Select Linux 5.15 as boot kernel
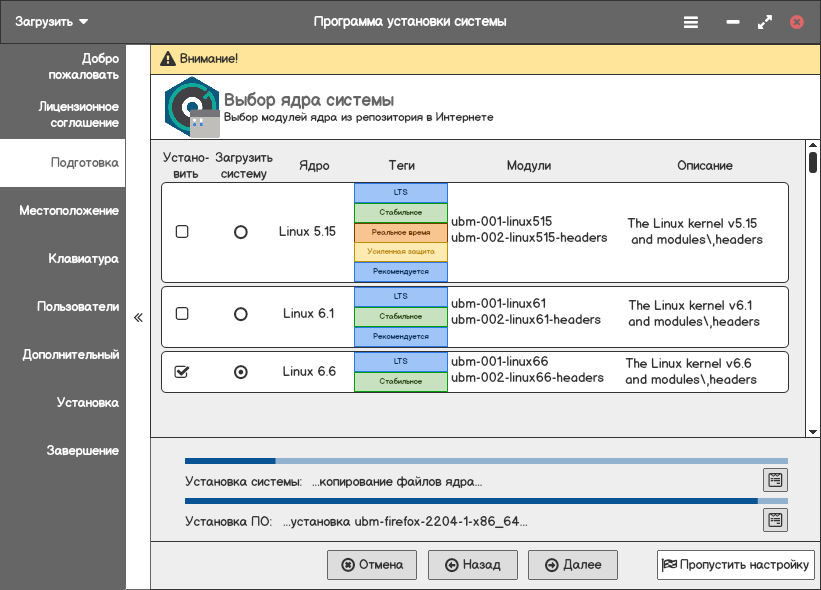821x590 pixels. [240, 231]
